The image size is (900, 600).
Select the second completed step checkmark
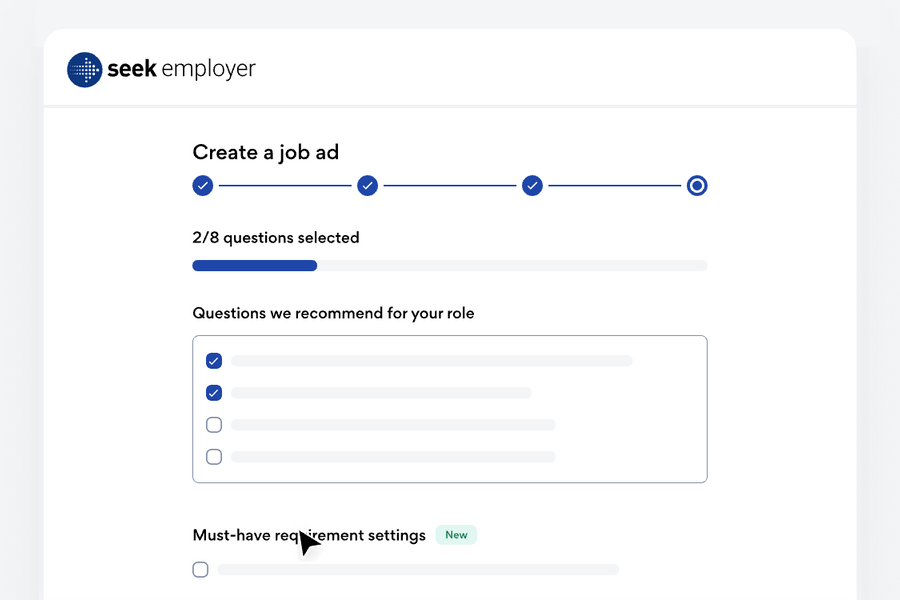(x=368, y=185)
